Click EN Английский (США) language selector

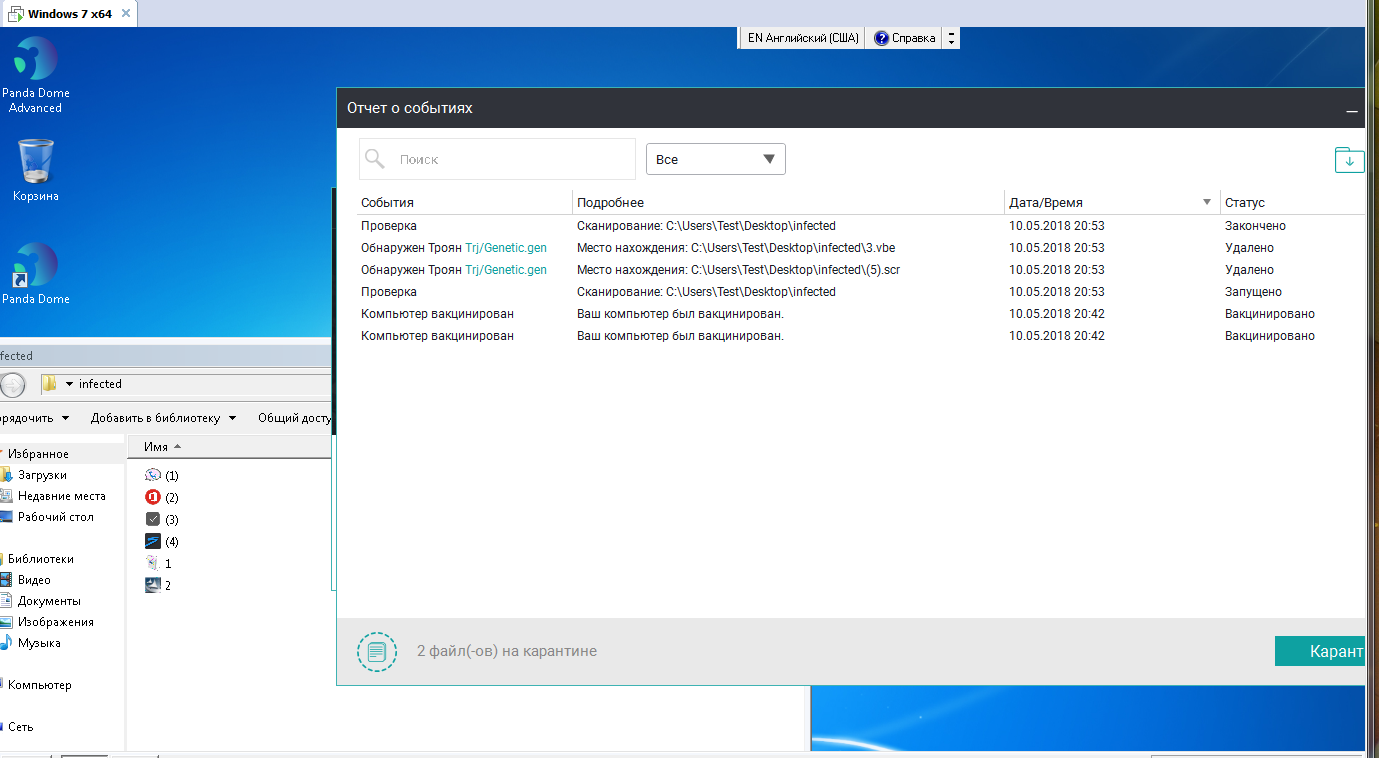[802, 38]
